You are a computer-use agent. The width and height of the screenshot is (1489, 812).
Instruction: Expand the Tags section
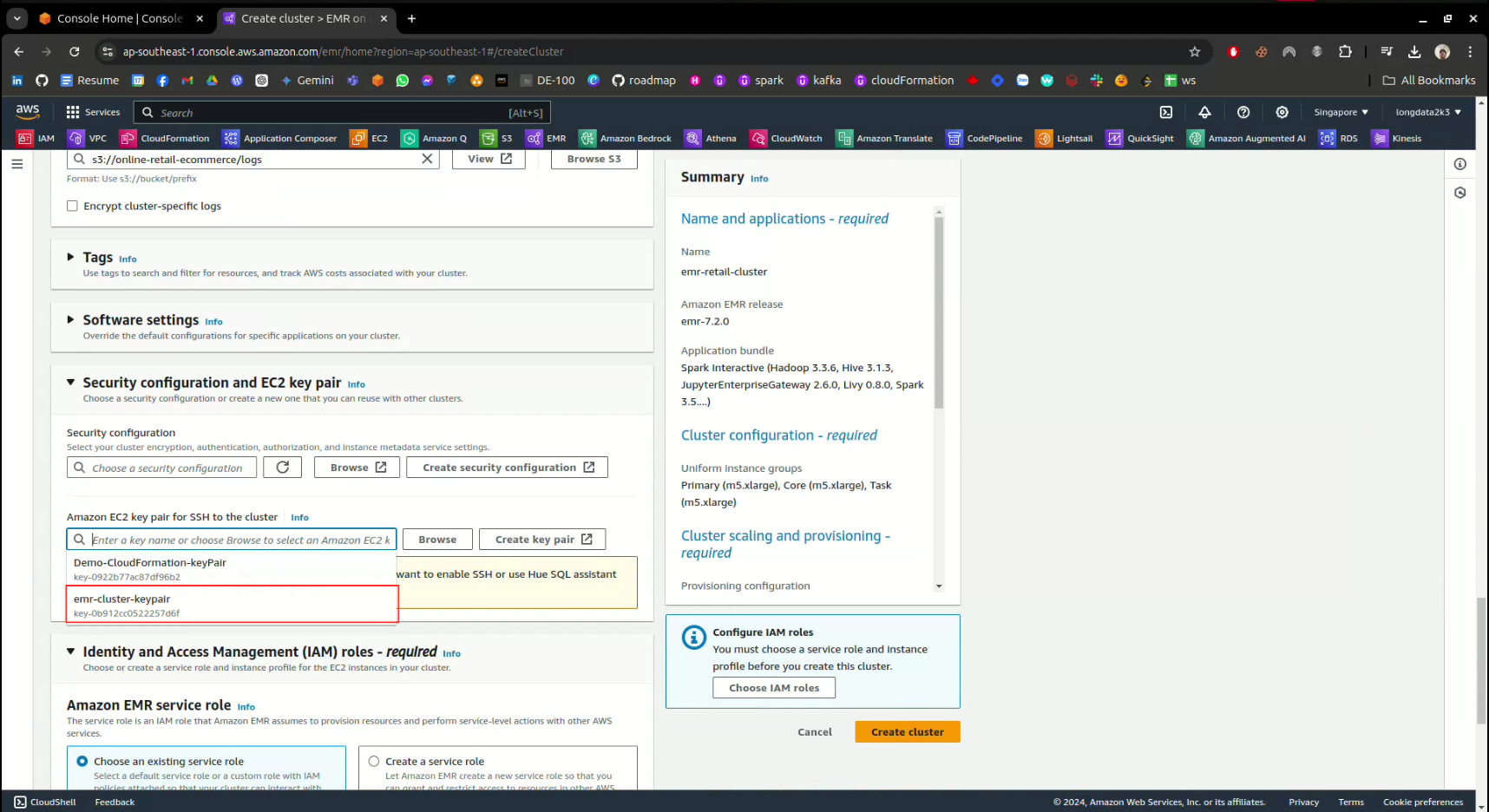click(x=71, y=257)
